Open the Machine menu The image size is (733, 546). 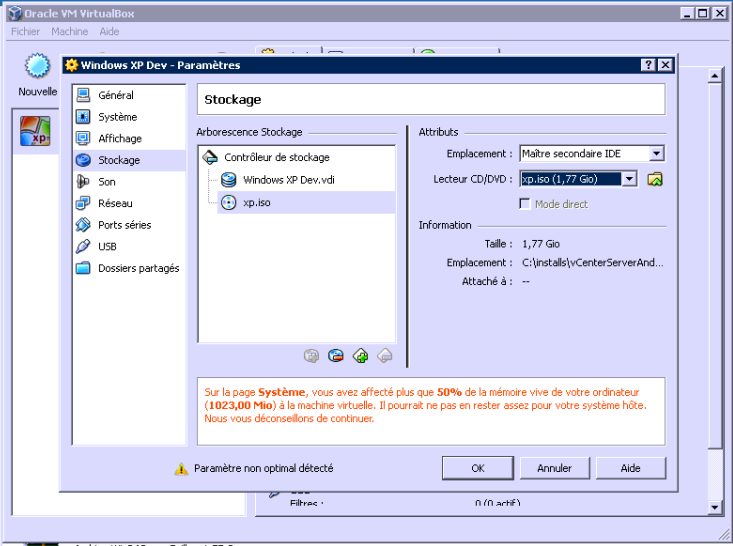(x=70, y=32)
